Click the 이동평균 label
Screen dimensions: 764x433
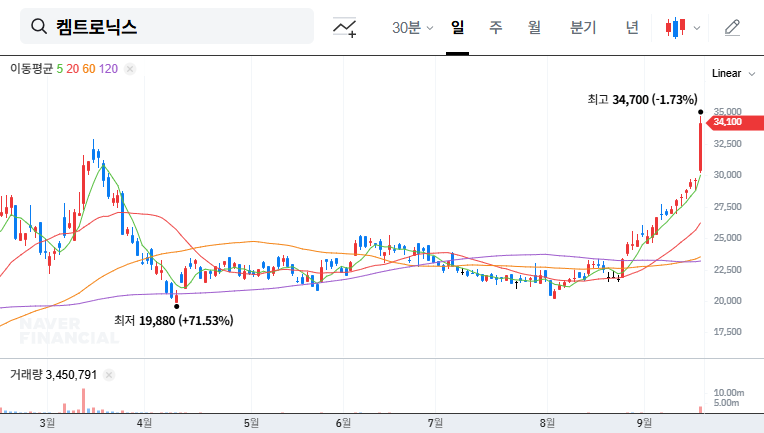pyautogui.click(x=31, y=69)
